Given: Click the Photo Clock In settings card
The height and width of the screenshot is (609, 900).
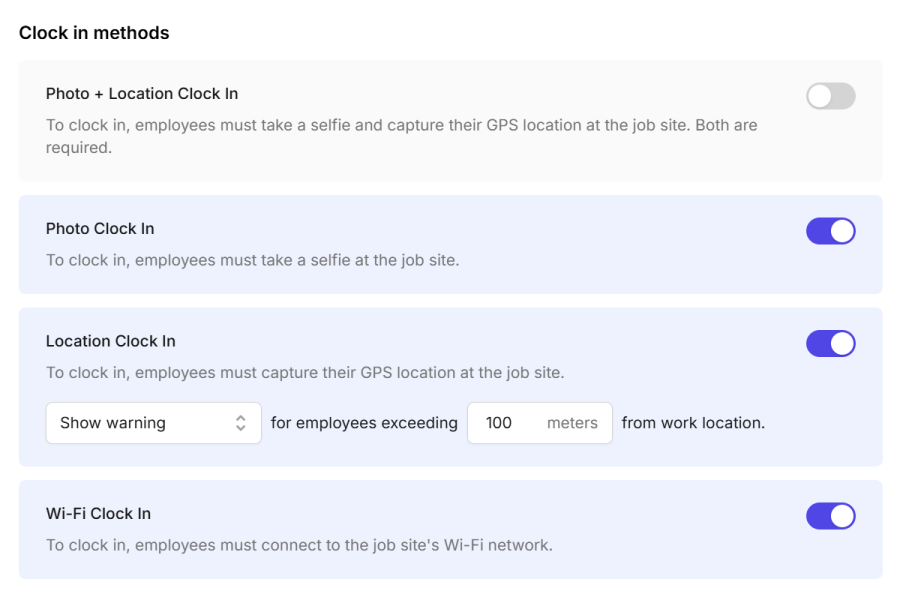Looking at the screenshot, I should [450, 244].
